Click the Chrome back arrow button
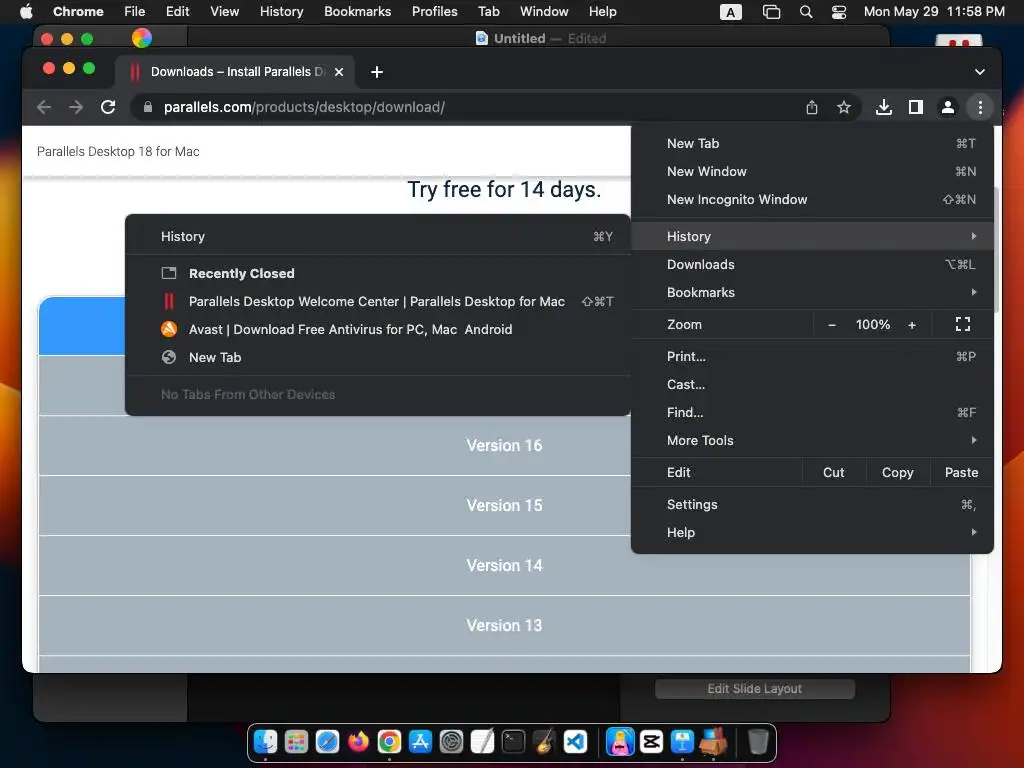The height and width of the screenshot is (768, 1024). pos(44,107)
